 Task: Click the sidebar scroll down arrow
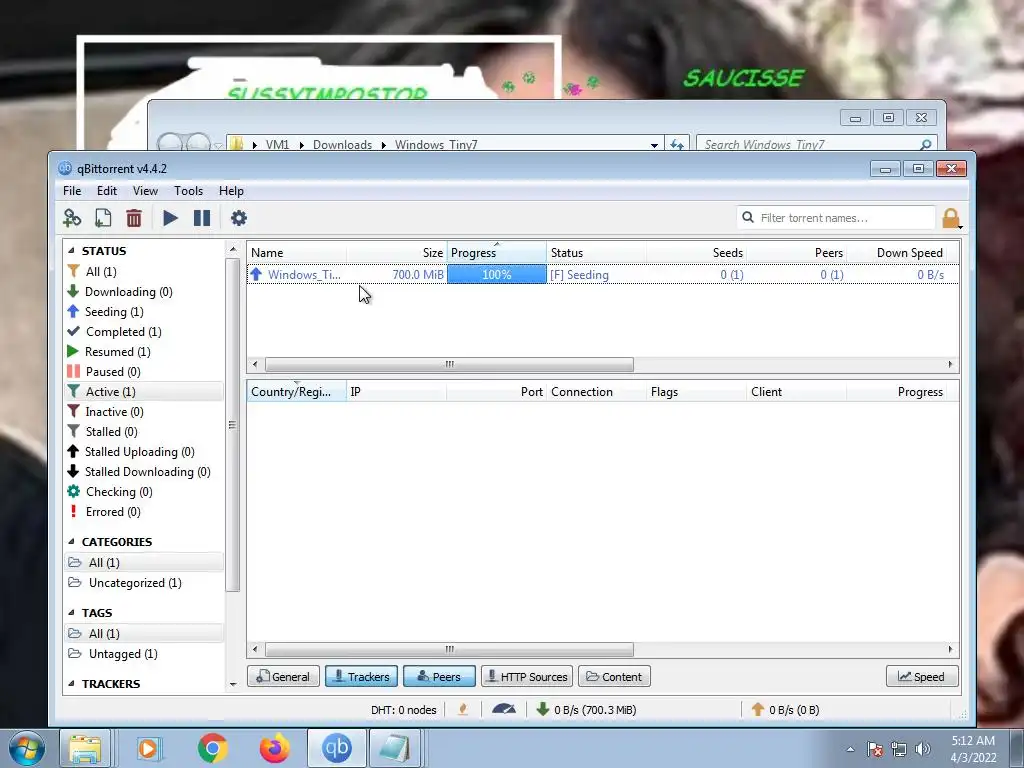pos(233,684)
